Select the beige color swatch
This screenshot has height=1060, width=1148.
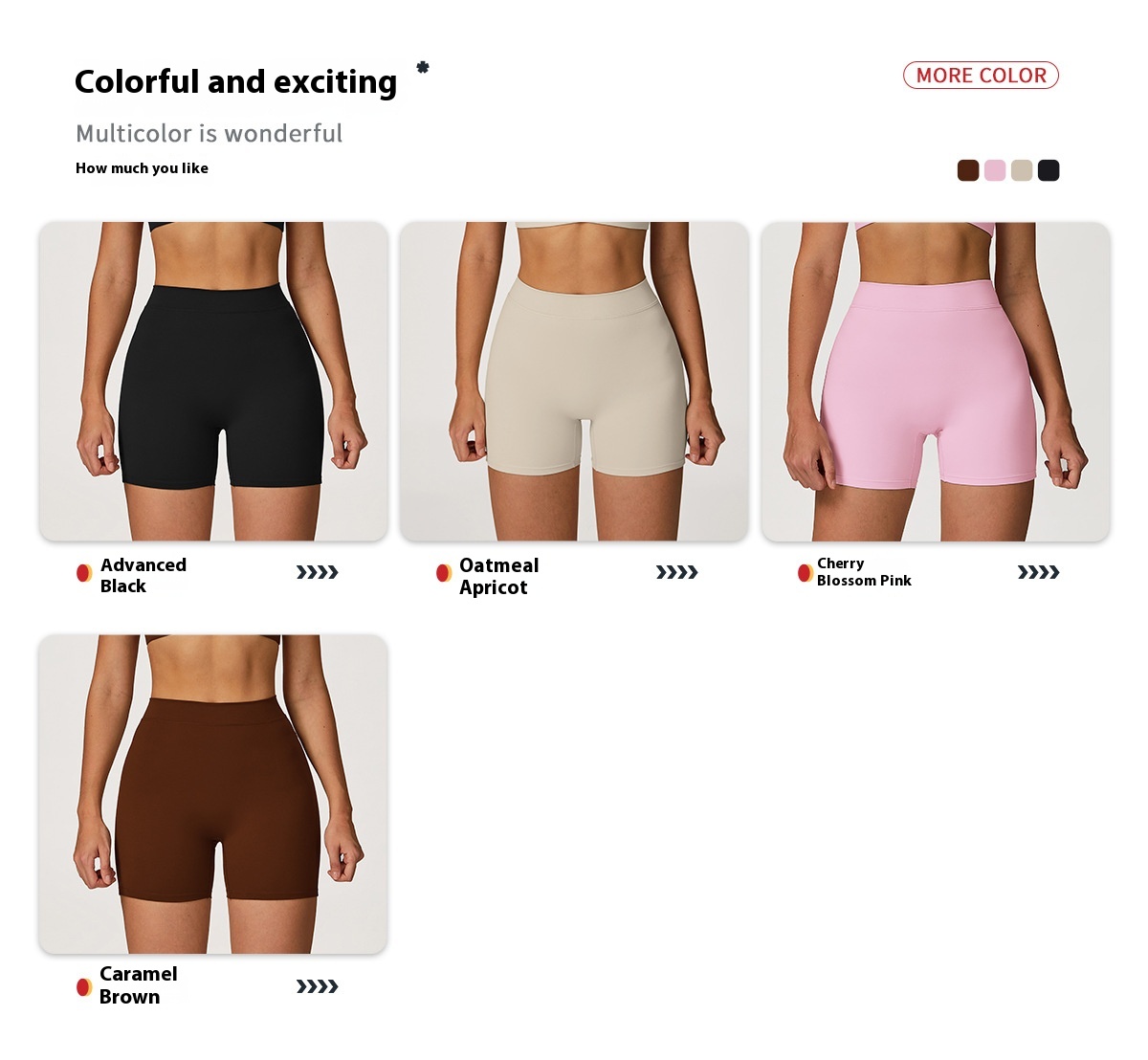(x=1022, y=170)
